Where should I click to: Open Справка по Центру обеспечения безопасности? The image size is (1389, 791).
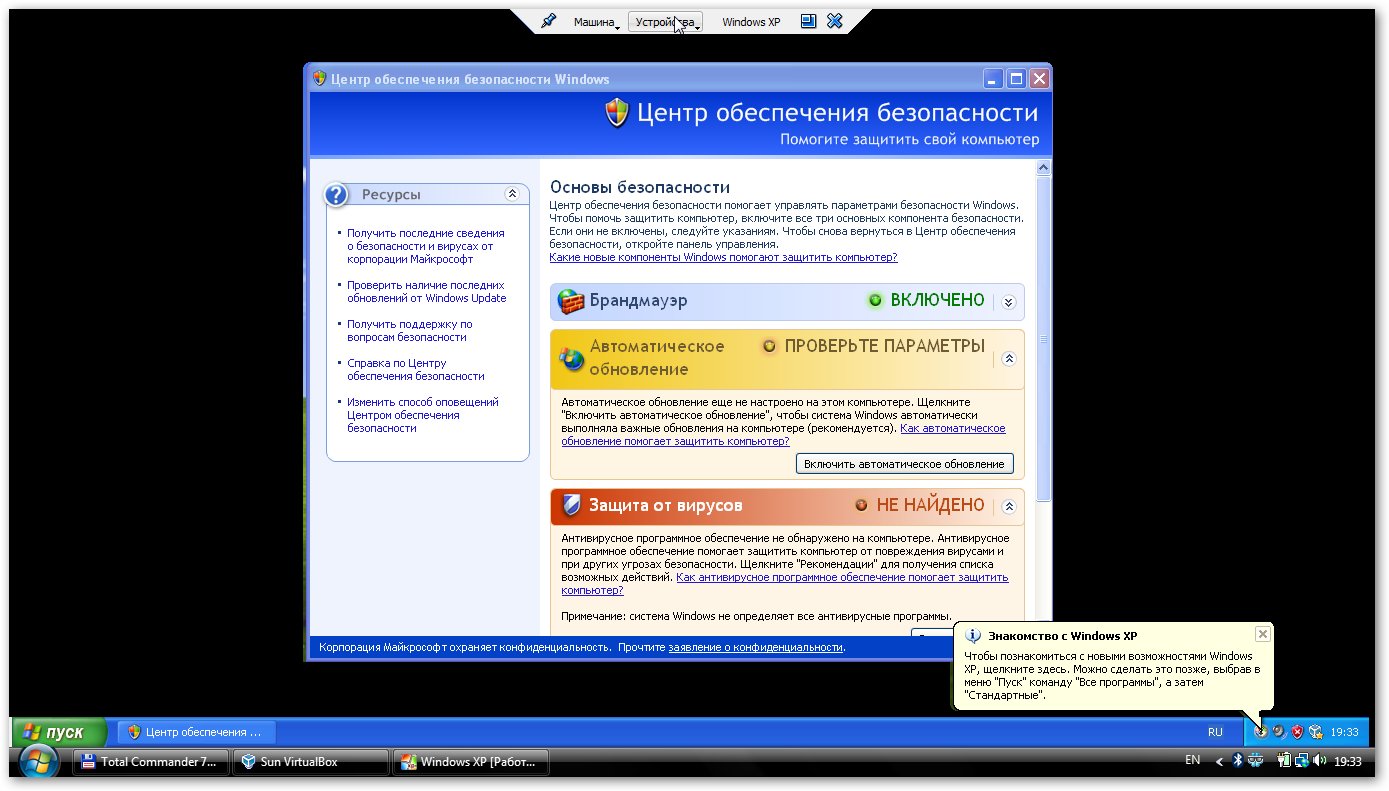[x=416, y=370]
